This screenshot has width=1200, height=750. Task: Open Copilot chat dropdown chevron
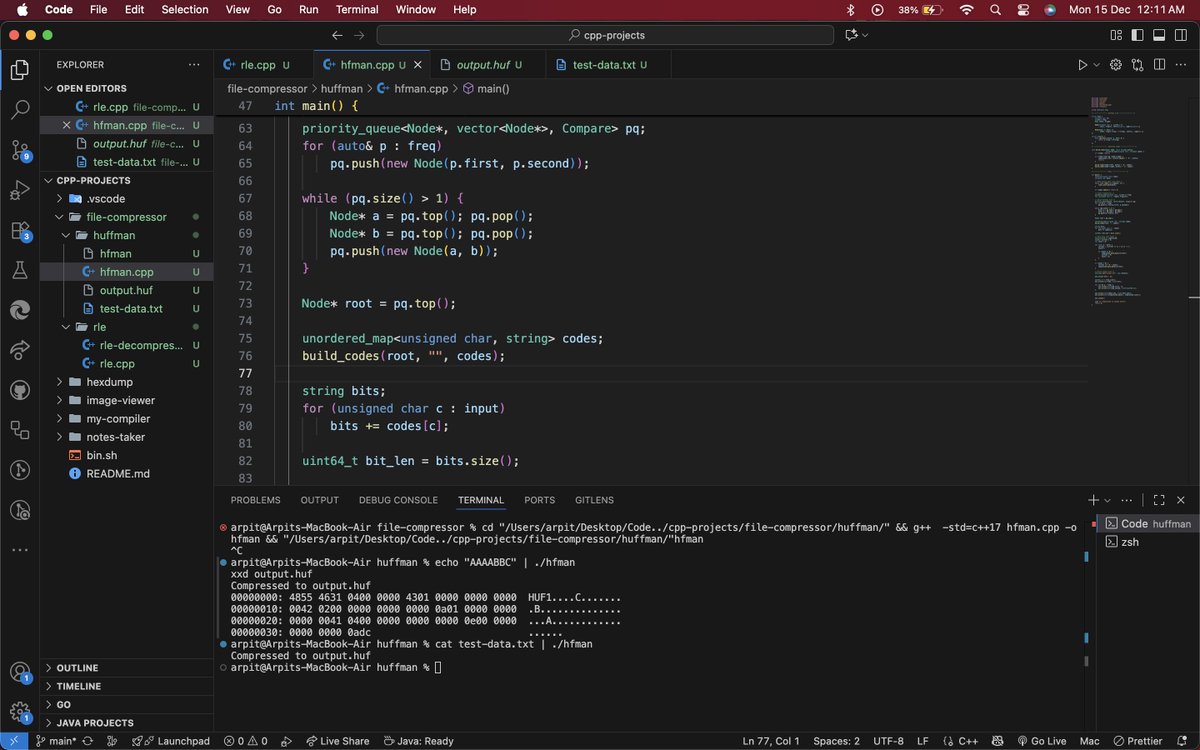point(865,35)
